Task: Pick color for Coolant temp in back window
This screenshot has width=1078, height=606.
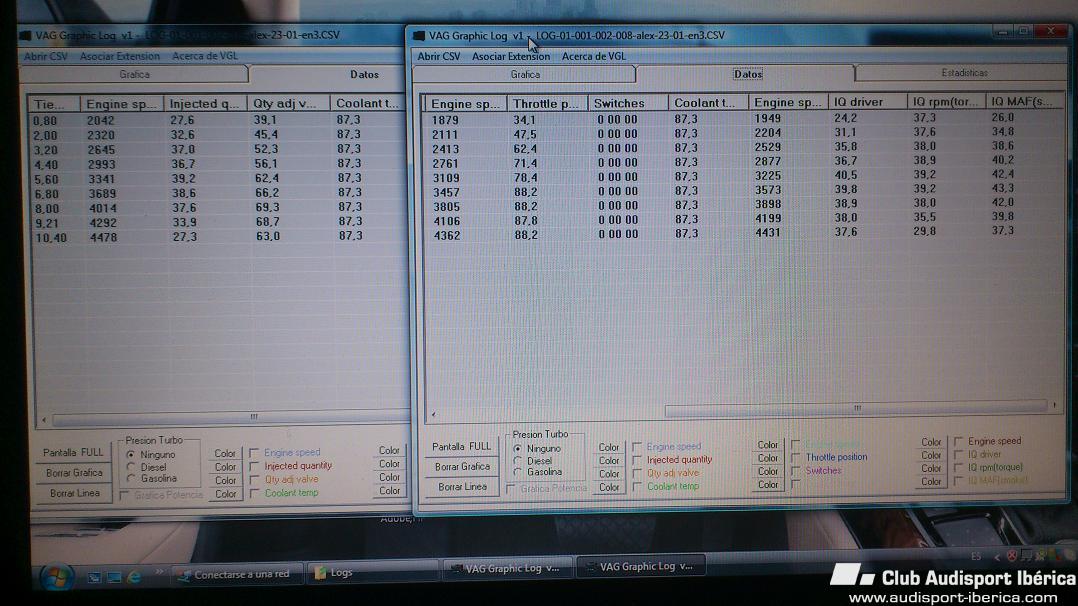Action: pyautogui.click(x=225, y=494)
